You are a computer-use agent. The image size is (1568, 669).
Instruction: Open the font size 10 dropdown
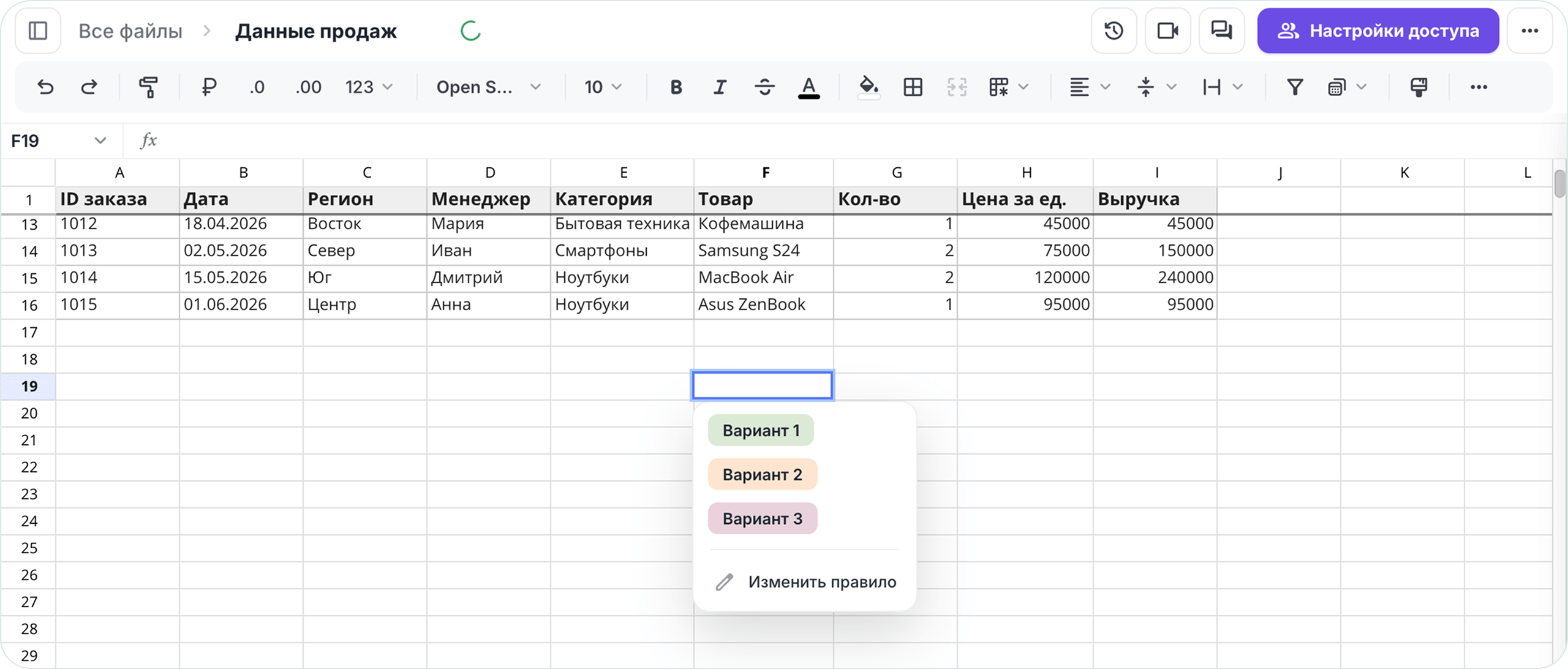pos(603,87)
